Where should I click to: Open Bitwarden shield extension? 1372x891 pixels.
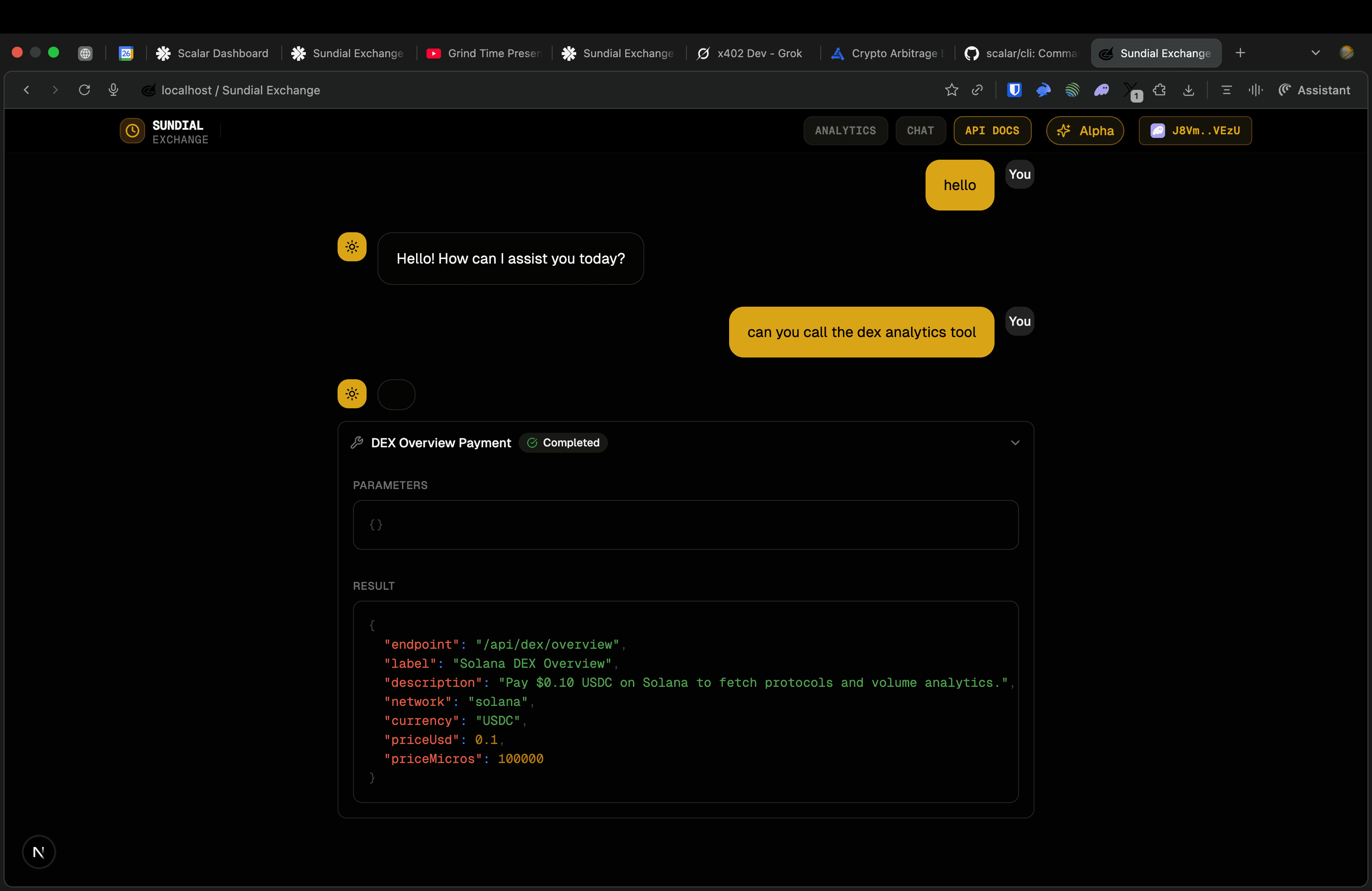coord(1014,90)
